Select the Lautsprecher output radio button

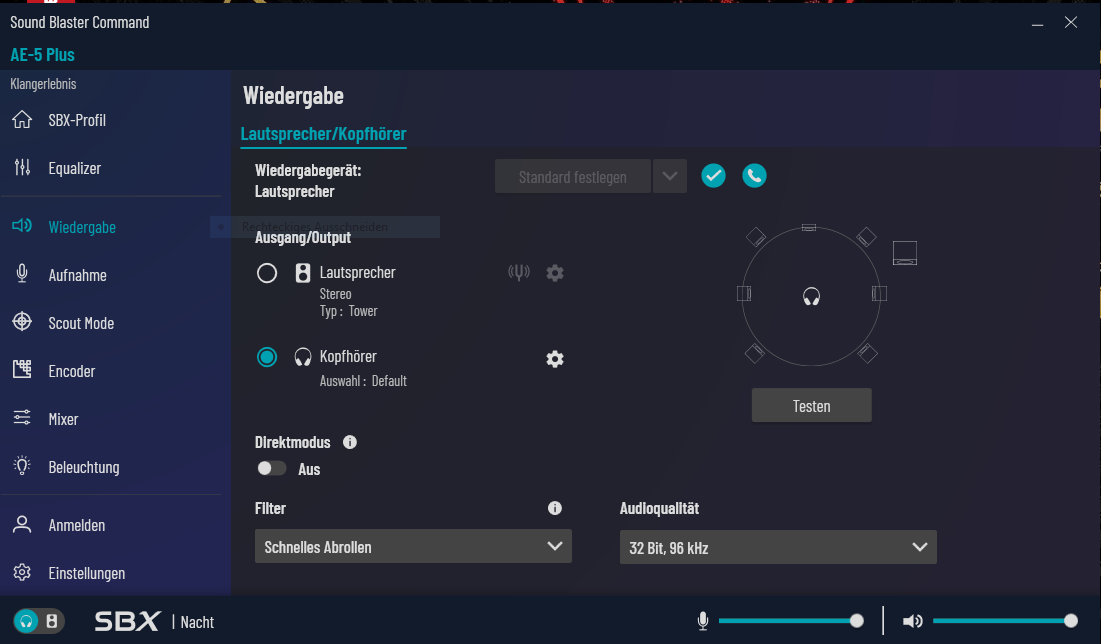coord(267,272)
